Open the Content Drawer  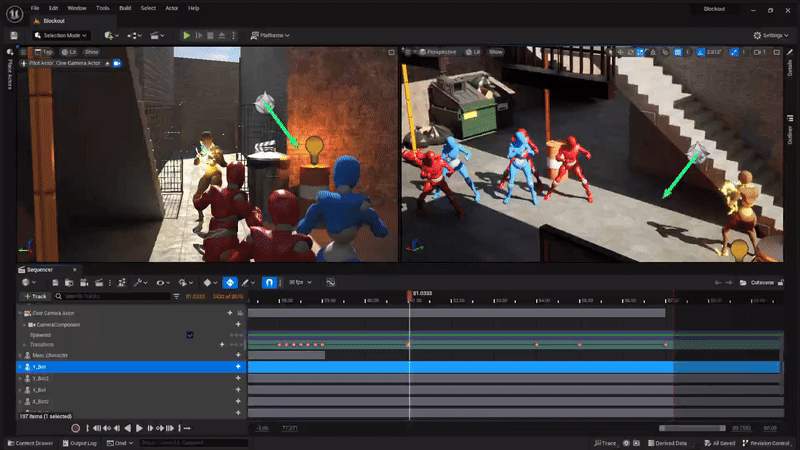32,443
